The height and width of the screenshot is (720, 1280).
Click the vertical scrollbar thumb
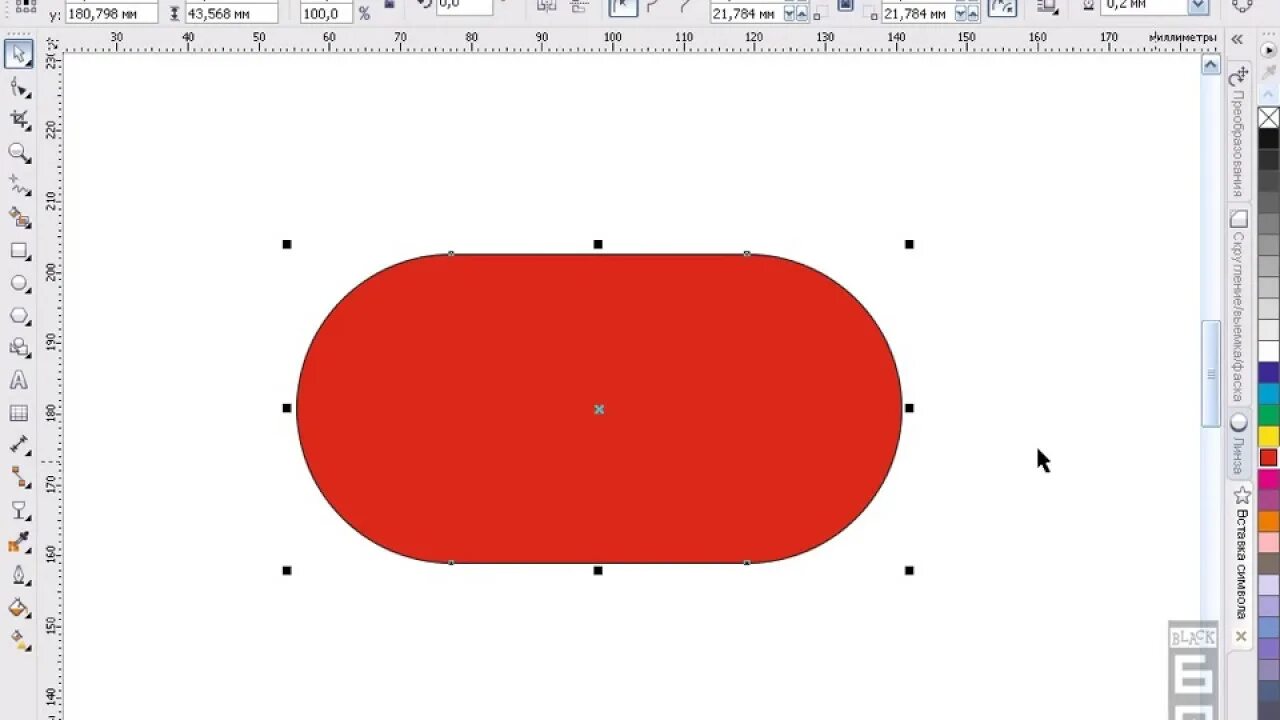[x=1211, y=374]
